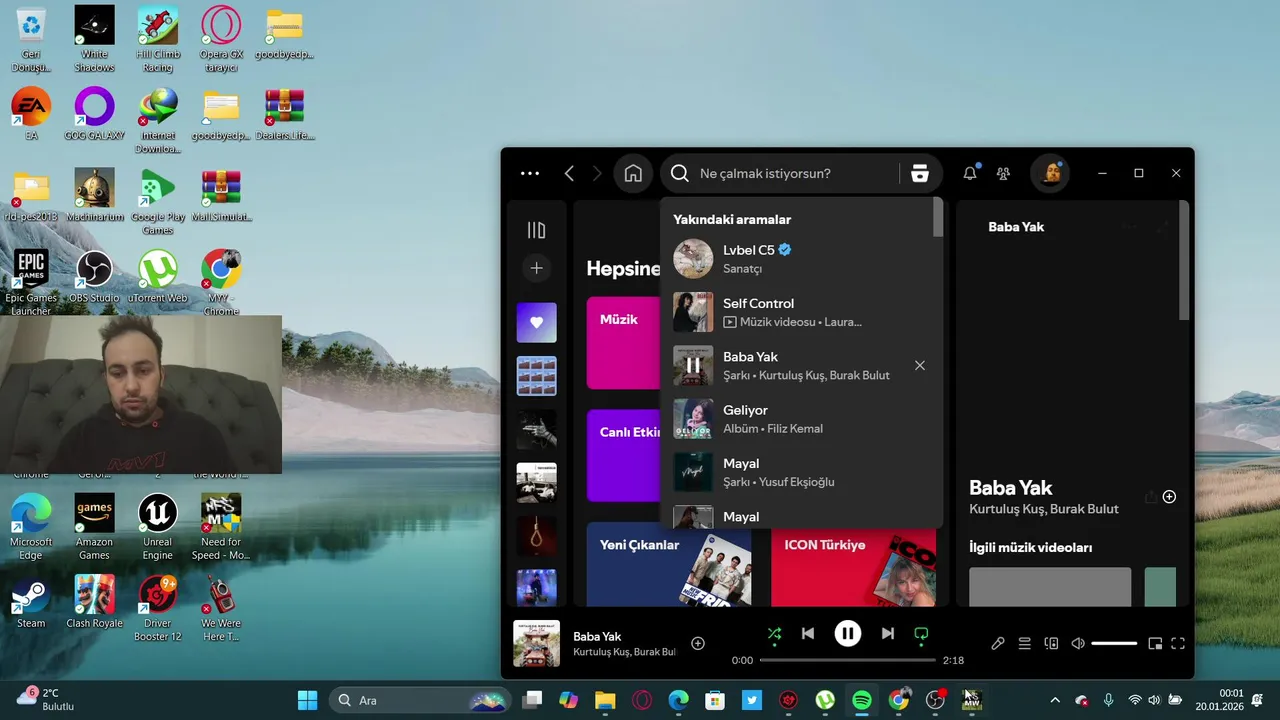Select Unreal Engine desktop shortcut

click(x=157, y=527)
